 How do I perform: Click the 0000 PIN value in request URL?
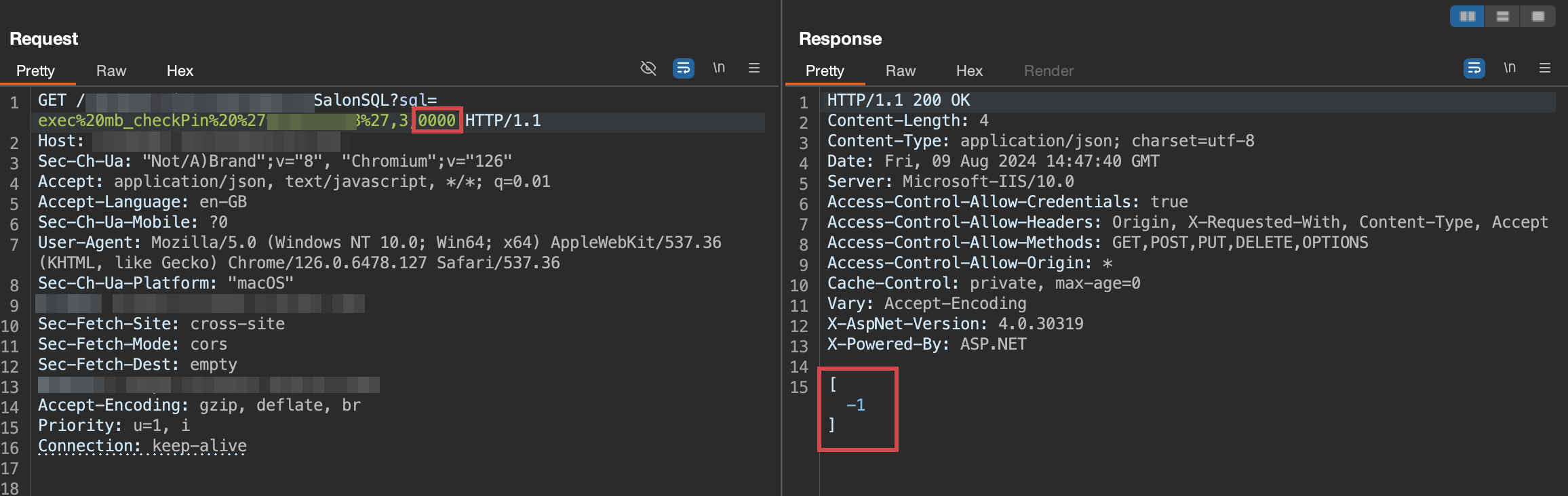[437, 121]
